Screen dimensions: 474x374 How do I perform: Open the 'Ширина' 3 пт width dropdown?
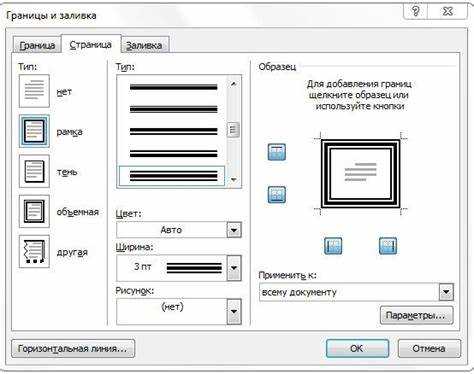(234, 268)
